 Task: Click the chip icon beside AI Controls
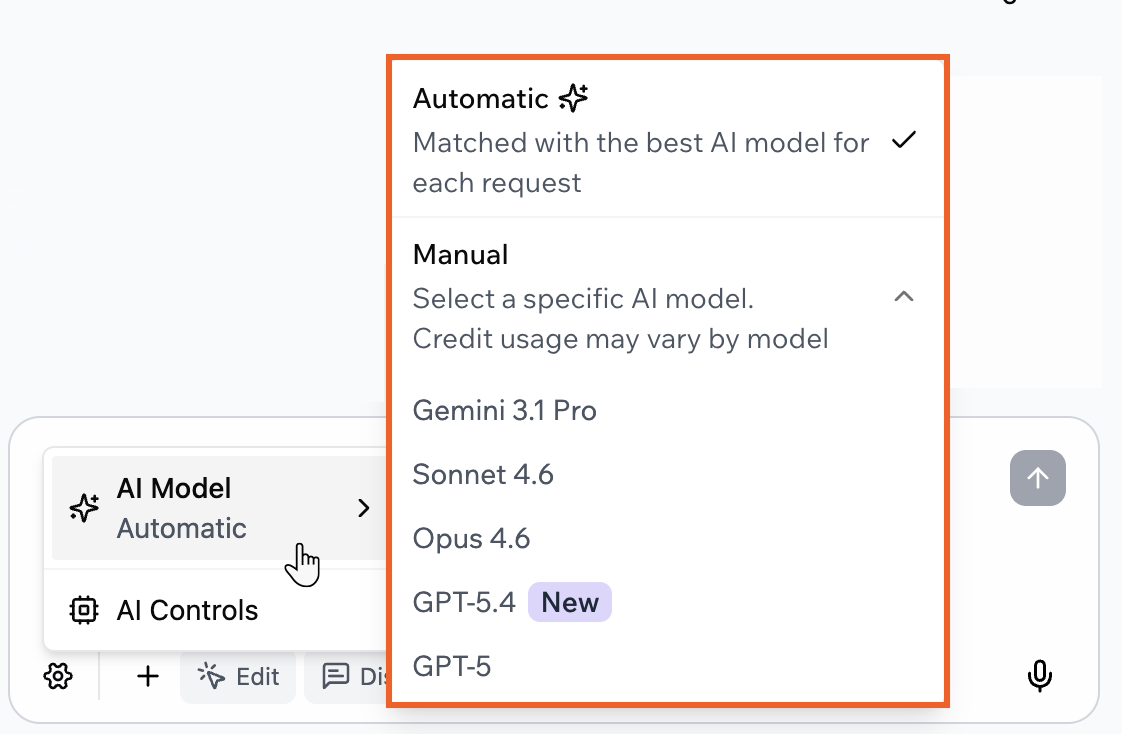coord(86,610)
